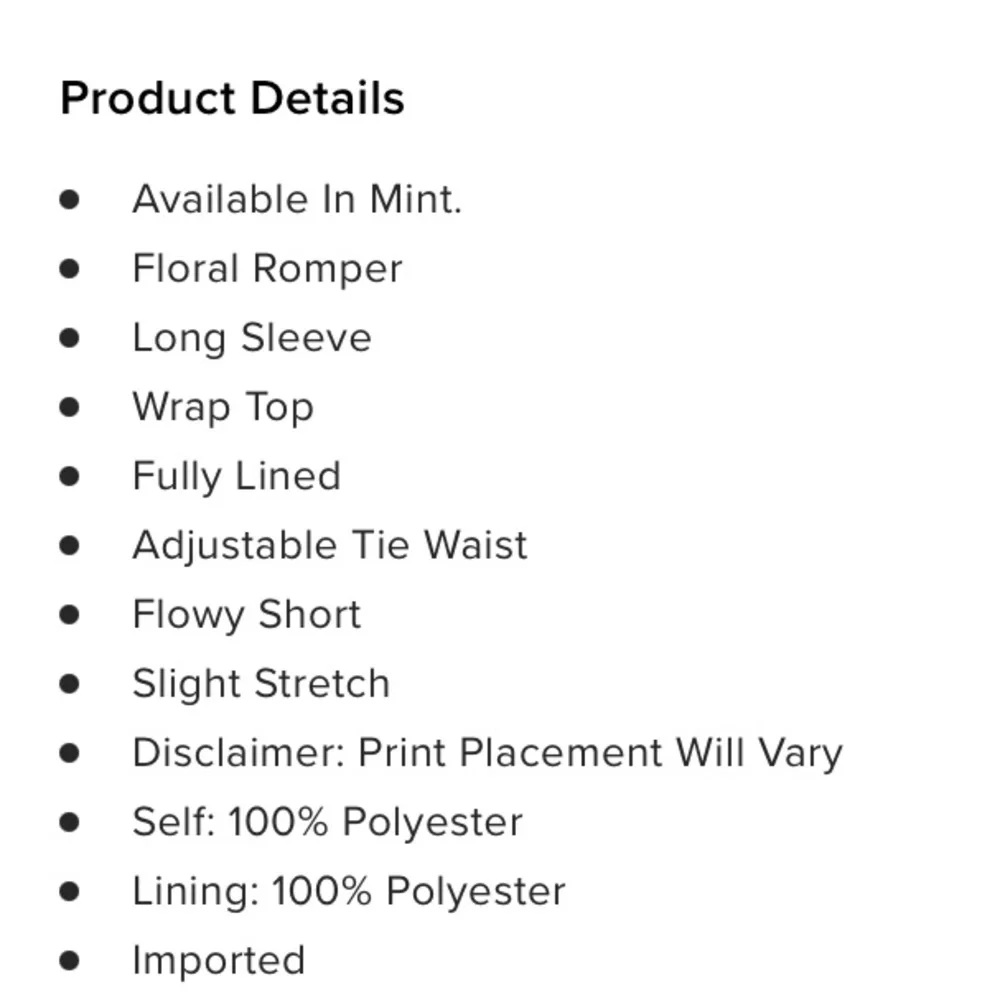Click the Long Sleeve detail line

pos(251,338)
